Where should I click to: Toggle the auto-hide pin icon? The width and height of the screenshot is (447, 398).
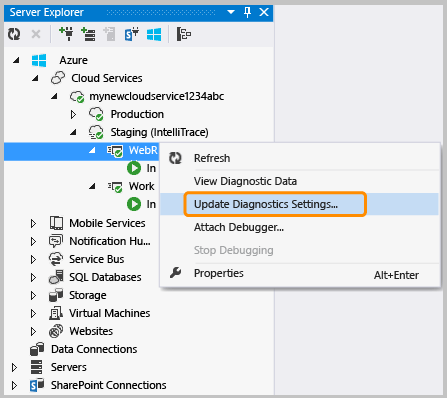247,12
